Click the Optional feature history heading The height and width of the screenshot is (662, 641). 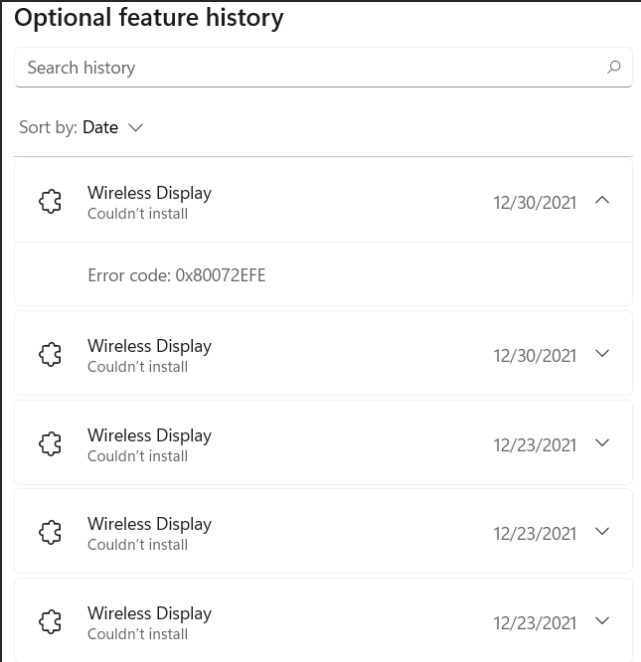tap(150, 17)
